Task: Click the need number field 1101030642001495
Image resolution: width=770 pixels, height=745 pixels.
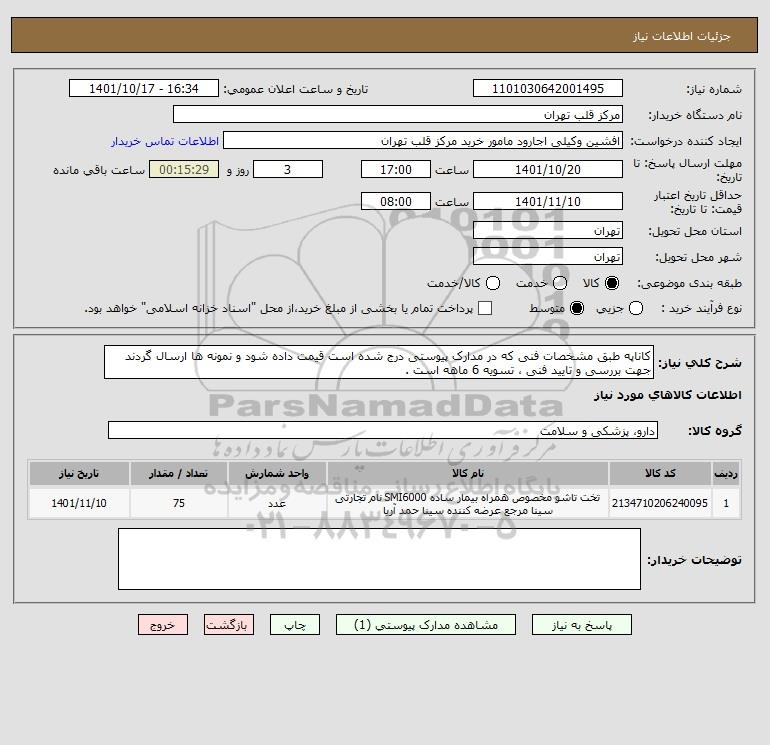Action: tap(548, 88)
